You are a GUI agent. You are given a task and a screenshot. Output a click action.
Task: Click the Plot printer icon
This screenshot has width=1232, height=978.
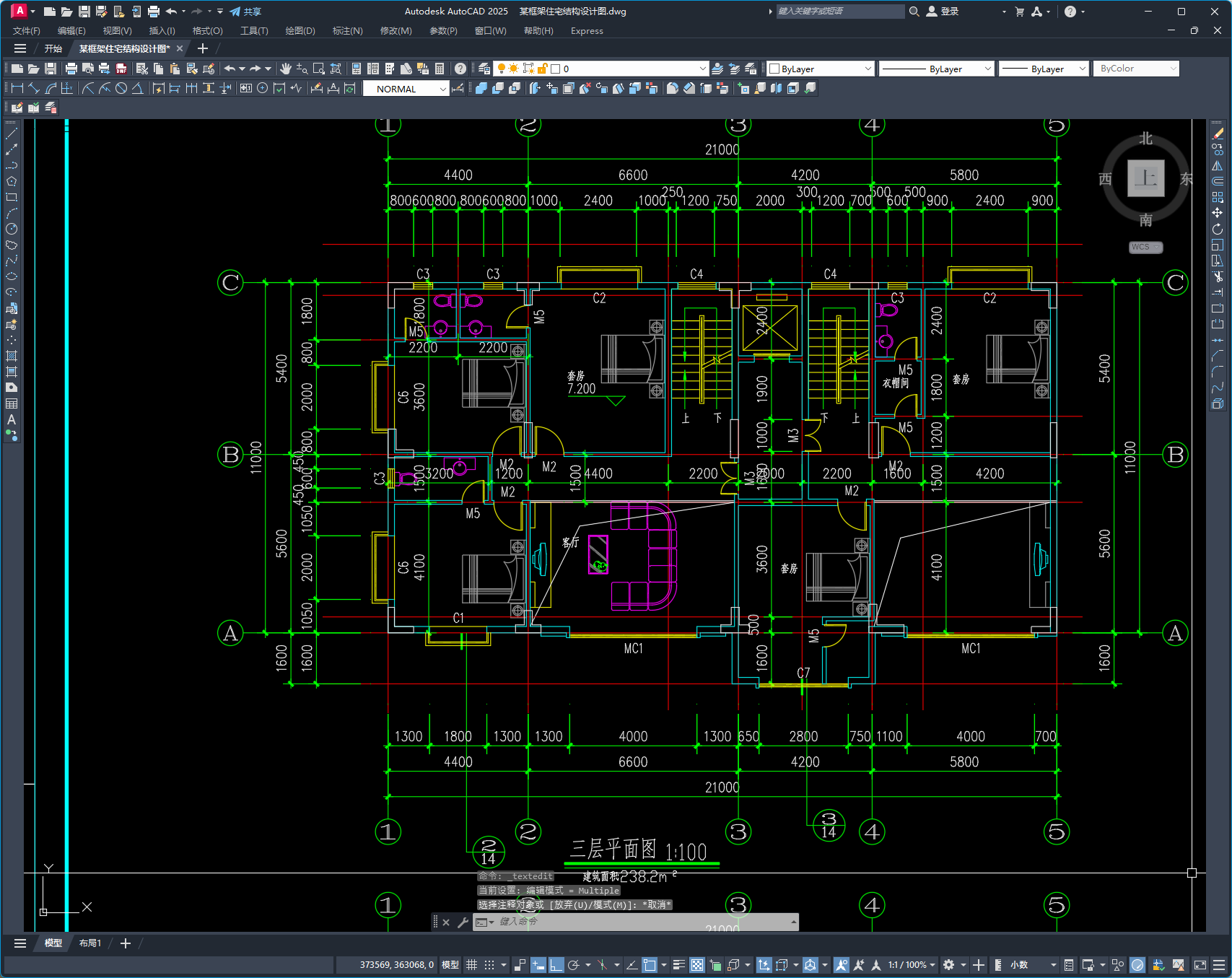click(x=71, y=69)
